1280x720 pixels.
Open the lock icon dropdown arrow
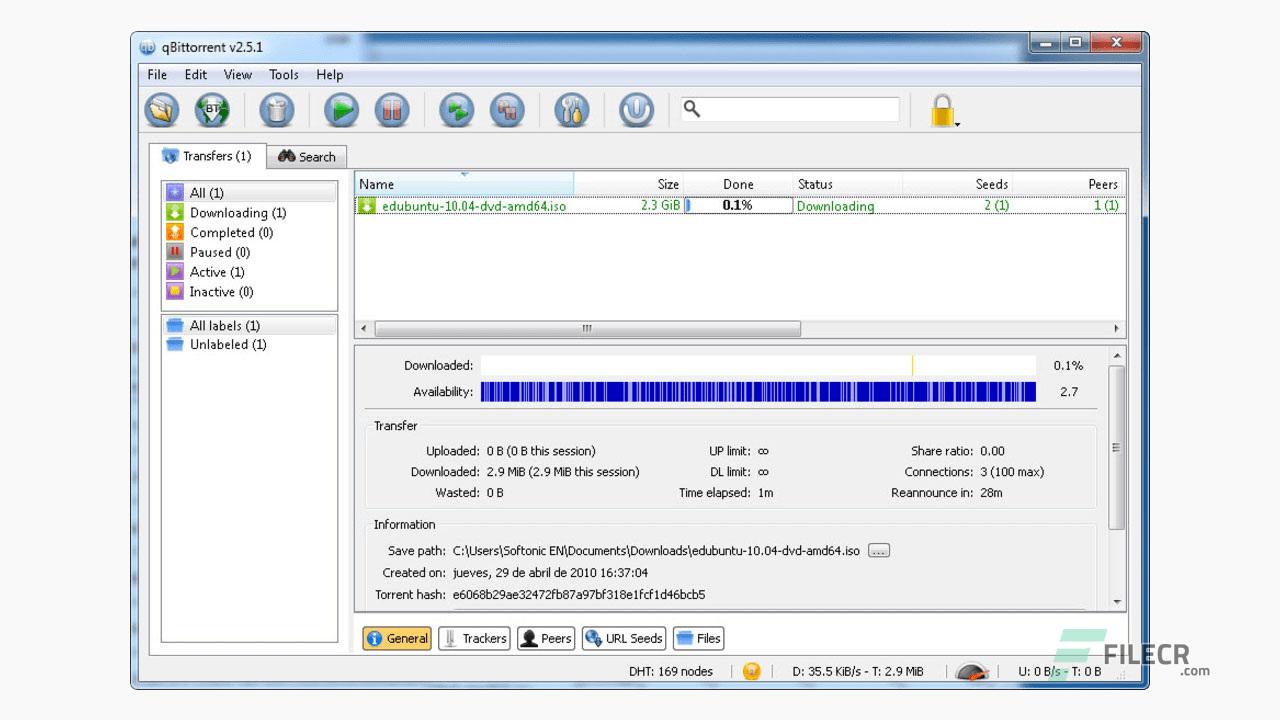pyautogui.click(x=958, y=125)
